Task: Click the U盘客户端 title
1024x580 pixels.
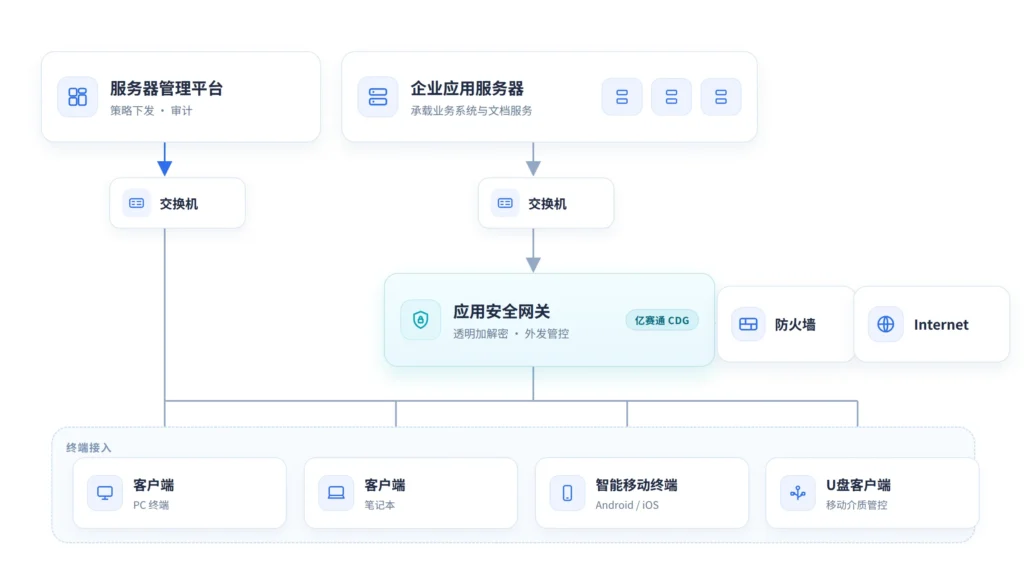Action: tap(858, 485)
